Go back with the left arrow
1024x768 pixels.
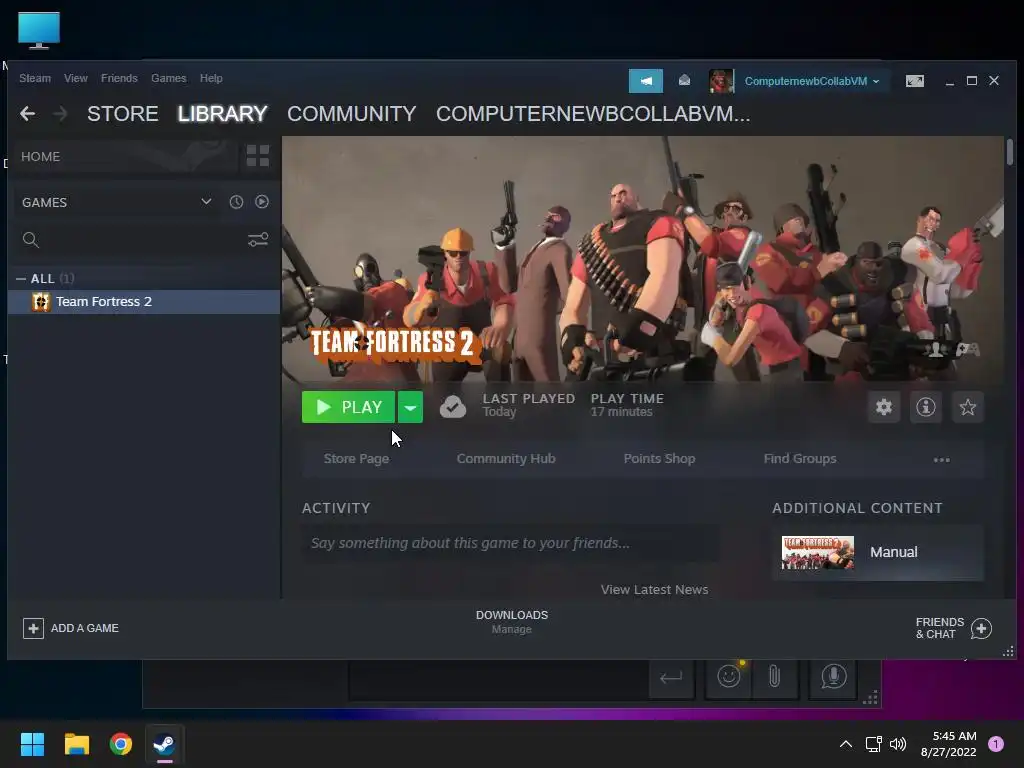coord(27,114)
